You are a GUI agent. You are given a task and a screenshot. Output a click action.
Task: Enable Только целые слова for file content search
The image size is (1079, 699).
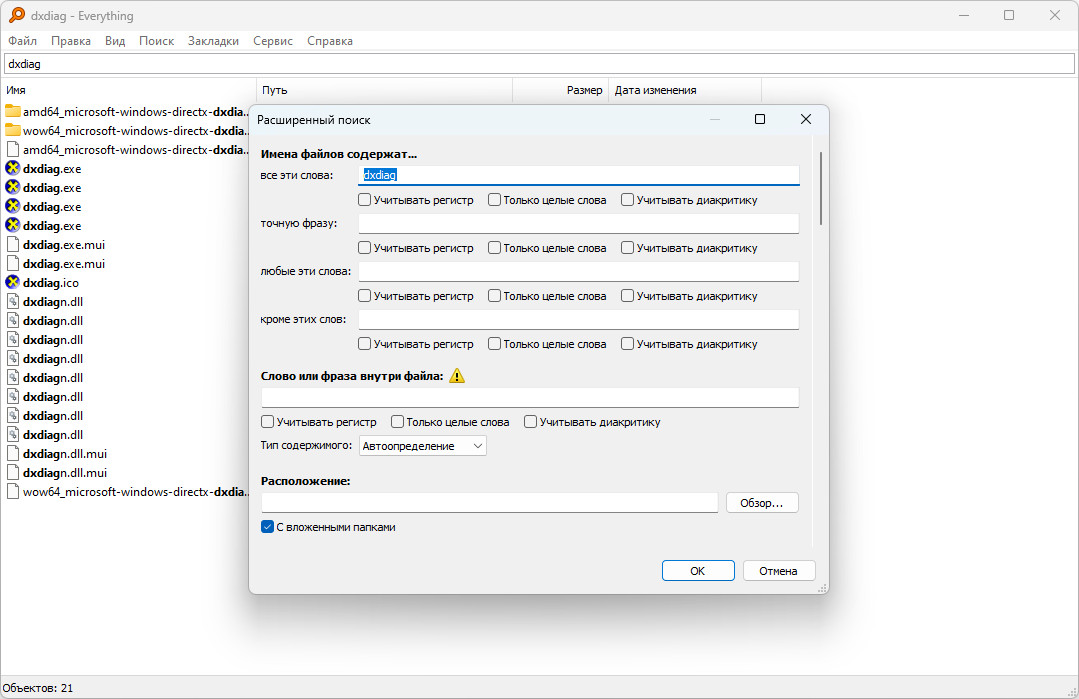tap(397, 422)
